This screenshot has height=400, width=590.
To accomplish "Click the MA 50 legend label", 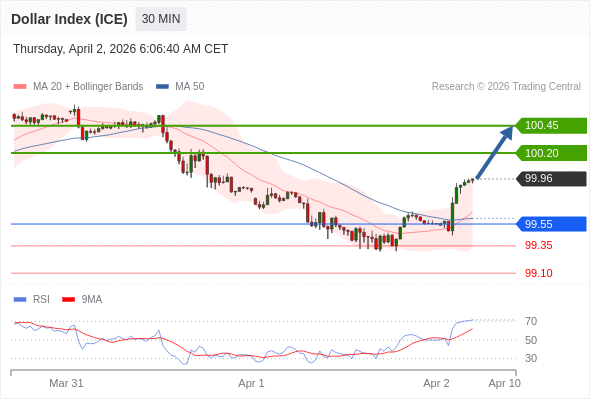I will pyautogui.click(x=190, y=87).
